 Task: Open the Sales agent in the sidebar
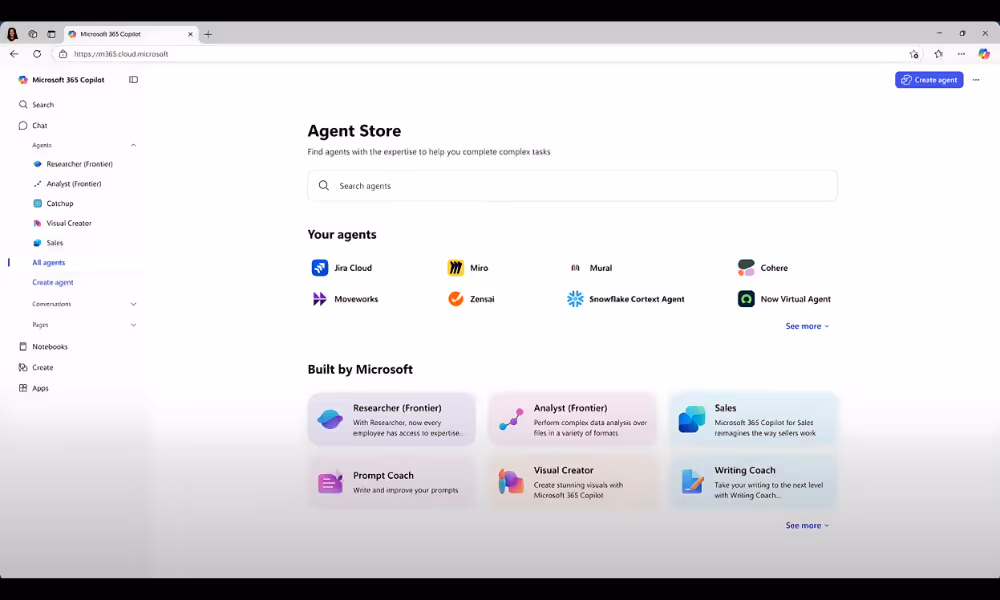click(48, 243)
